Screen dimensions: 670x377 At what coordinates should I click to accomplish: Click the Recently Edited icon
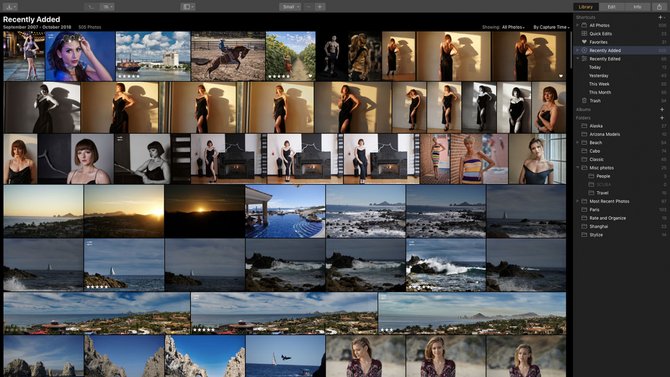tap(584, 59)
